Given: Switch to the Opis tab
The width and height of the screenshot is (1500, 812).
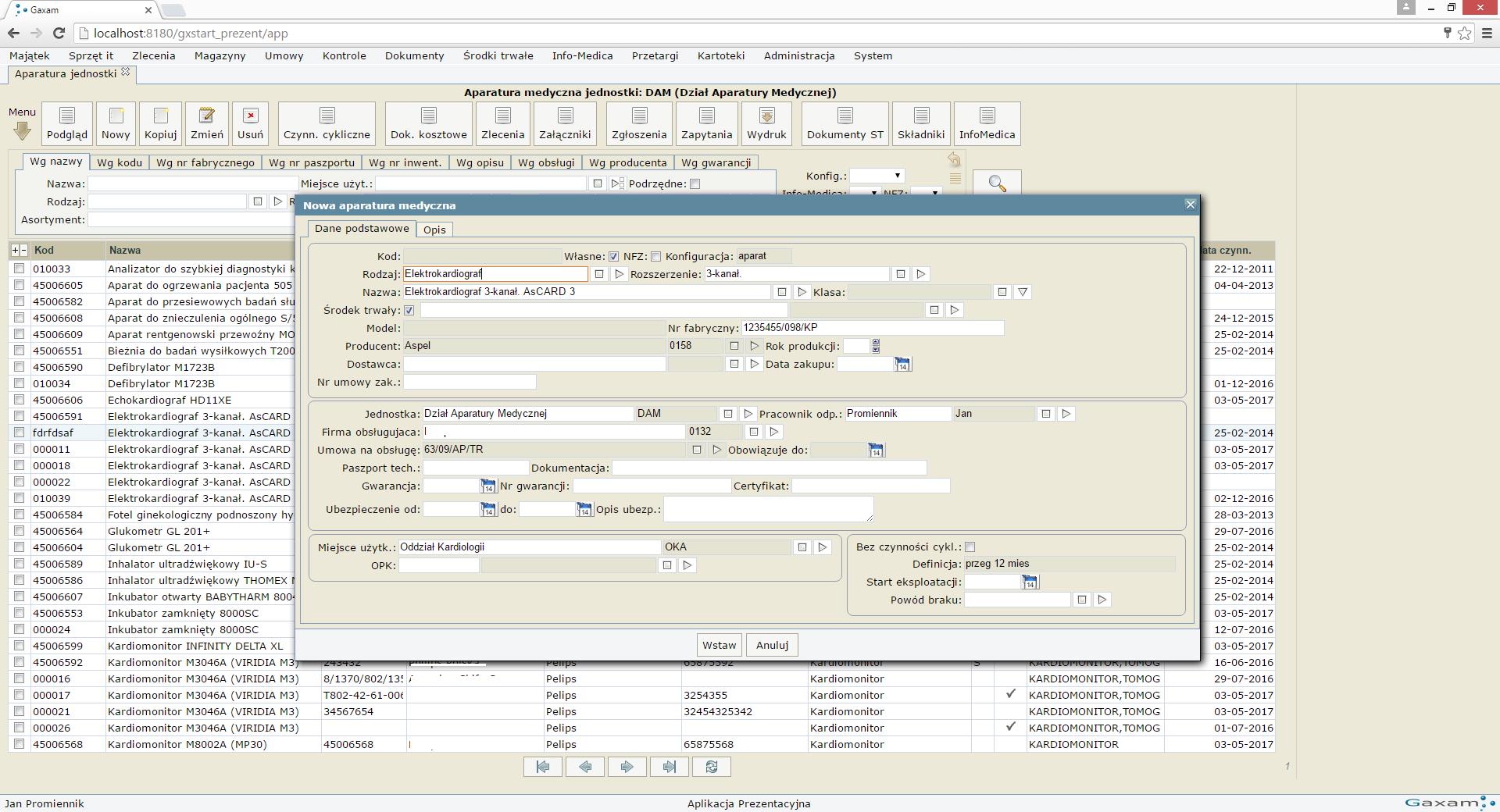Looking at the screenshot, I should click(x=434, y=230).
